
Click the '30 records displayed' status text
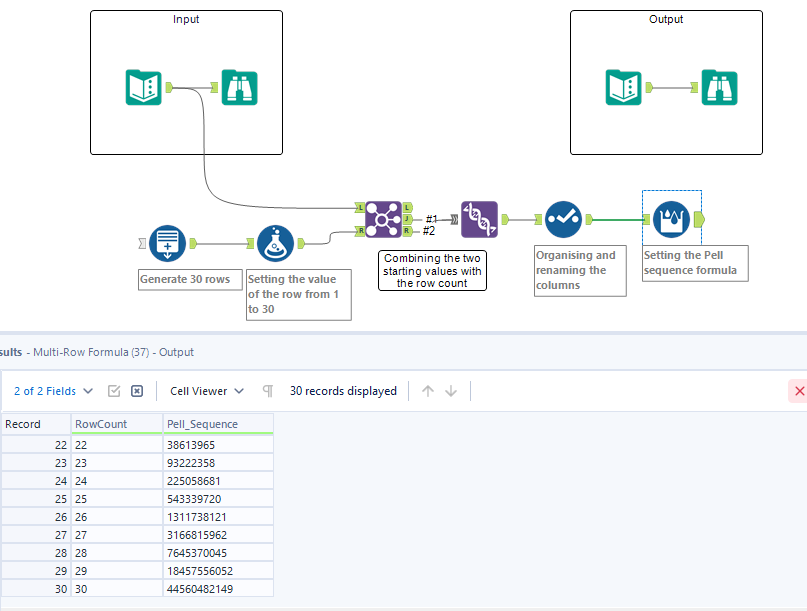pos(343,391)
